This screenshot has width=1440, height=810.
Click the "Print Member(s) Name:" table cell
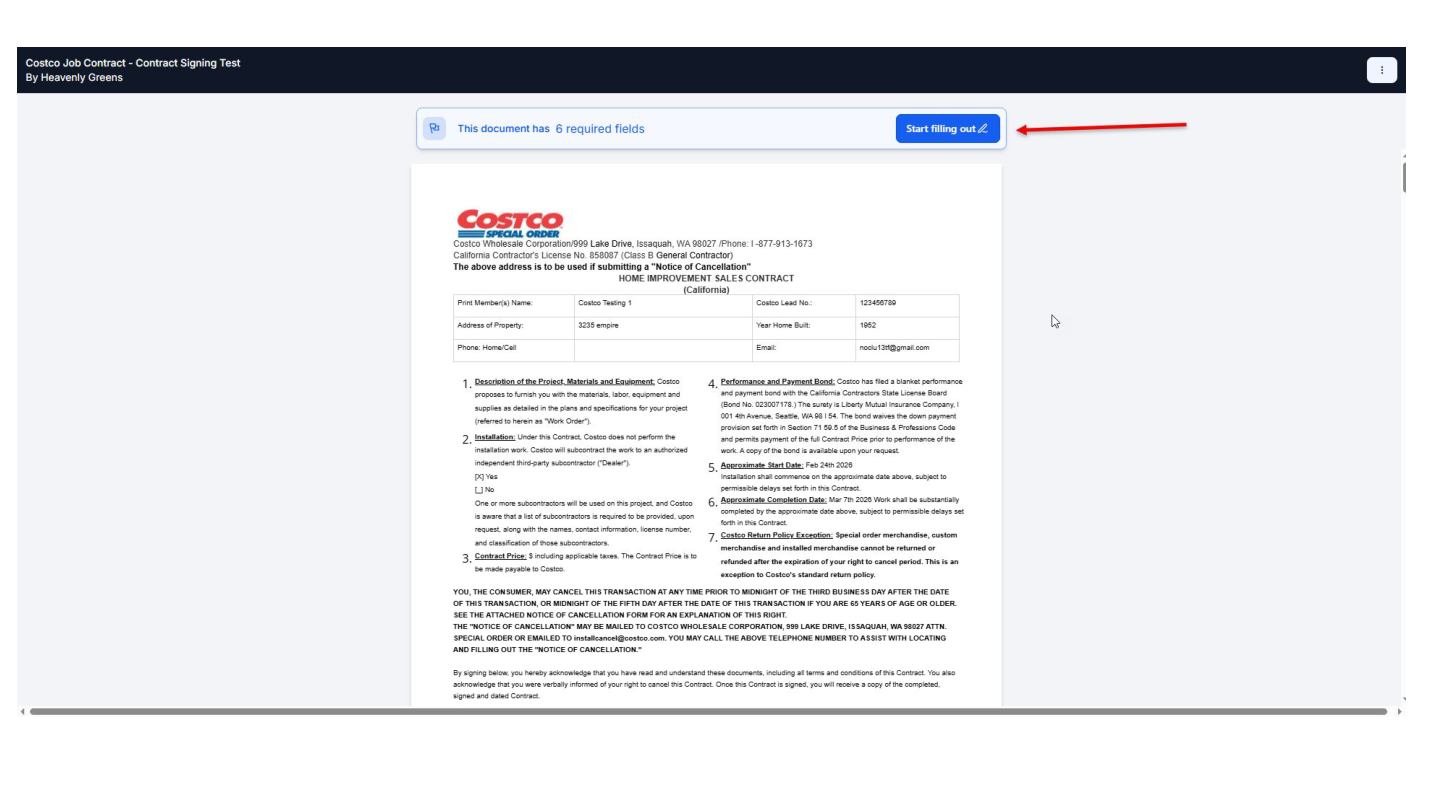[x=514, y=305]
